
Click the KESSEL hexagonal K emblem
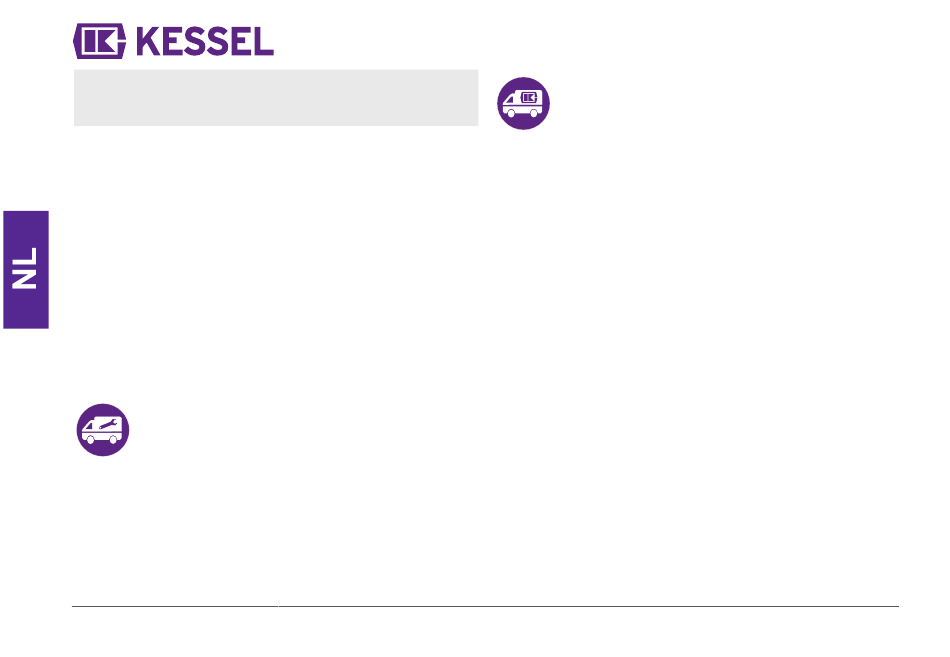coord(99,41)
